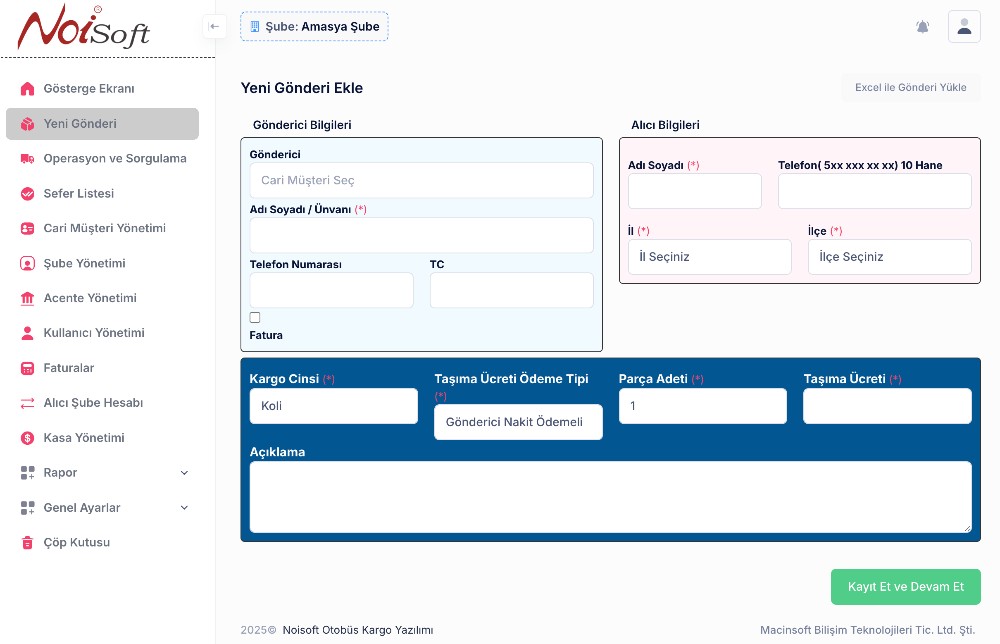Open the user profile avatar icon

click(964, 27)
